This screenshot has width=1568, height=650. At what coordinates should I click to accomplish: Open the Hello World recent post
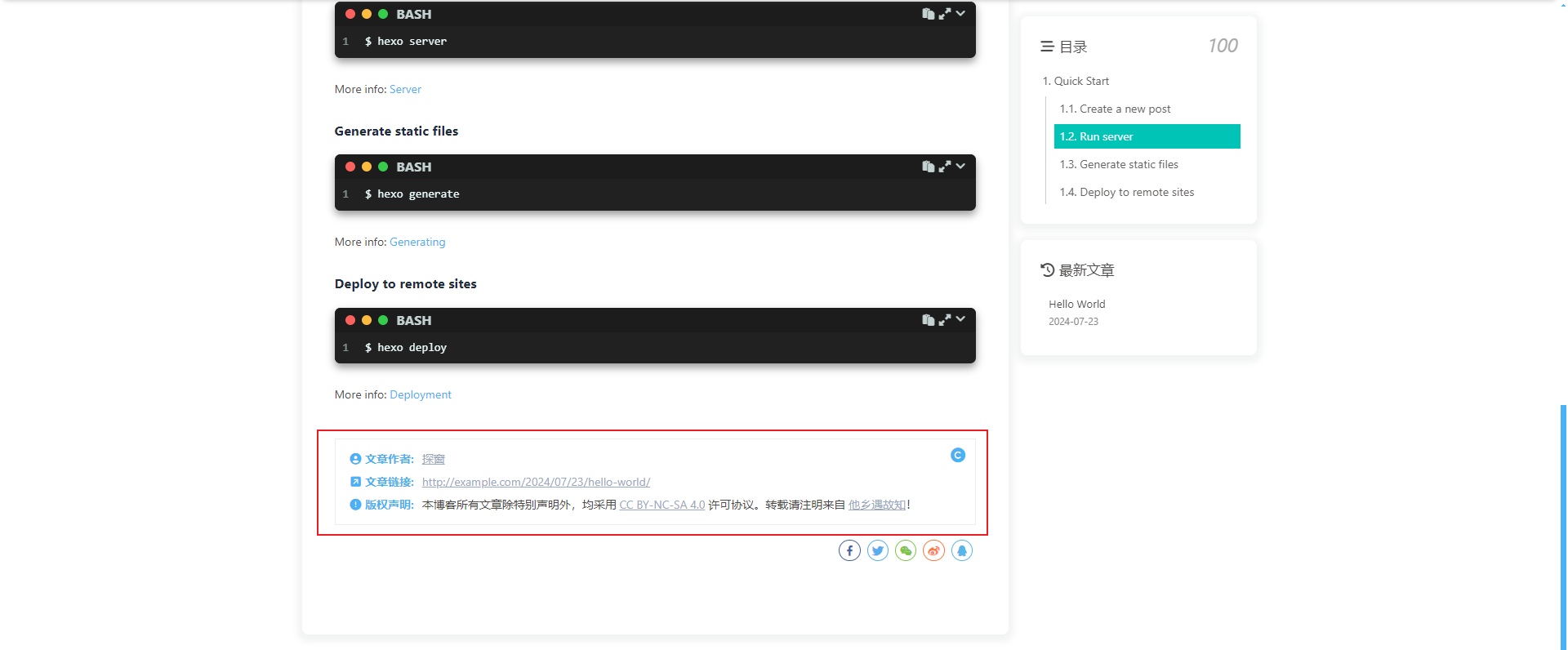pos(1076,305)
